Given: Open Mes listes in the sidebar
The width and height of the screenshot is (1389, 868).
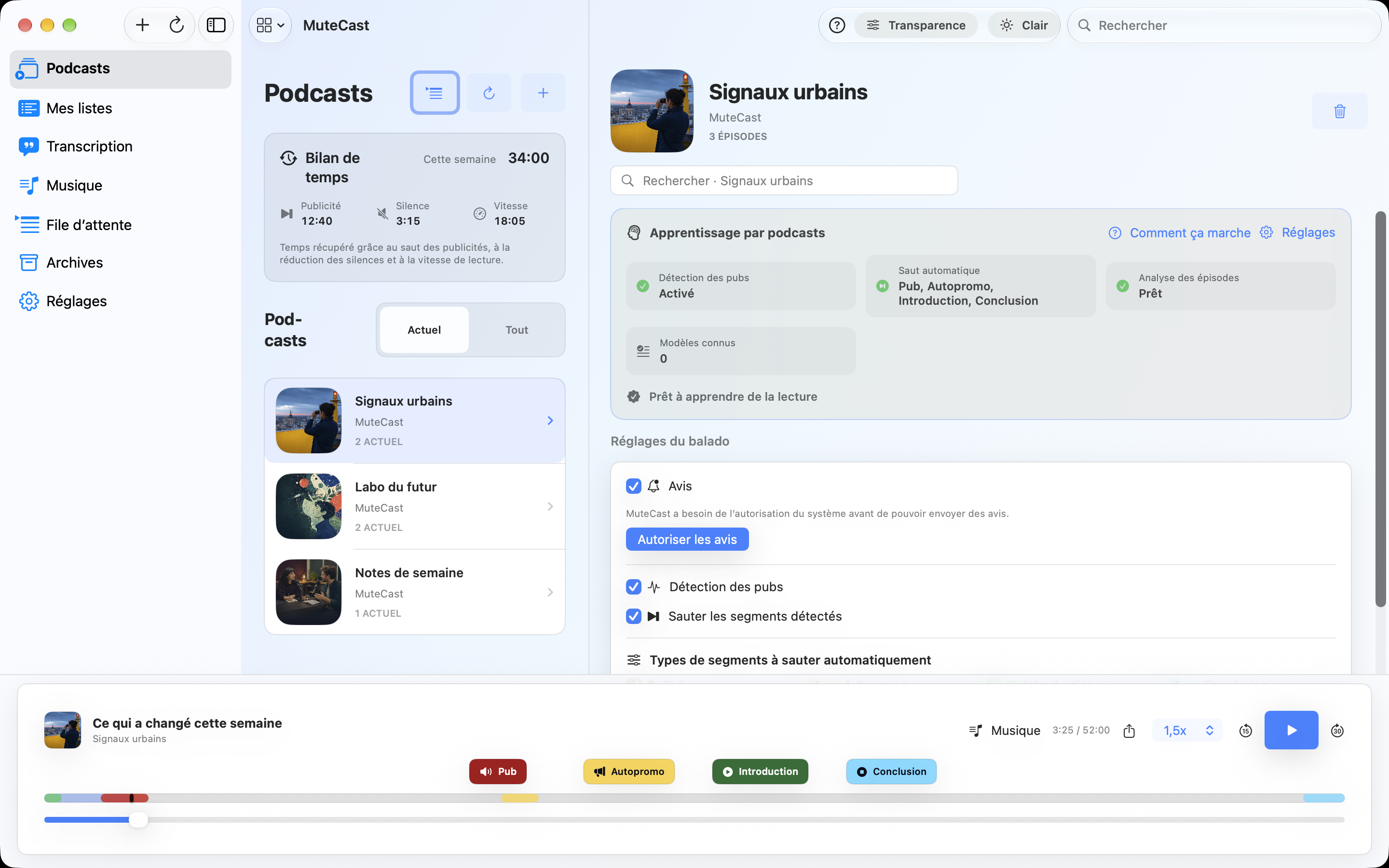Looking at the screenshot, I should [121, 108].
